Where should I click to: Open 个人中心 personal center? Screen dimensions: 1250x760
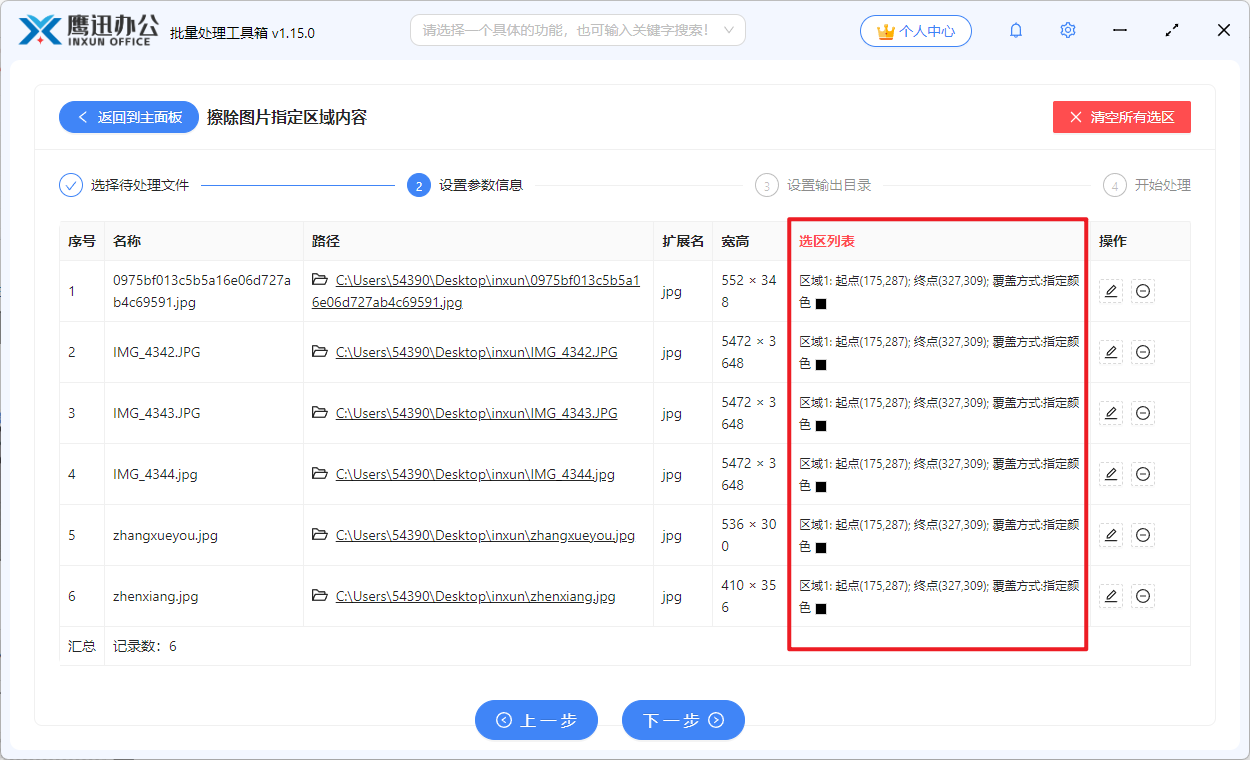tap(915, 30)
